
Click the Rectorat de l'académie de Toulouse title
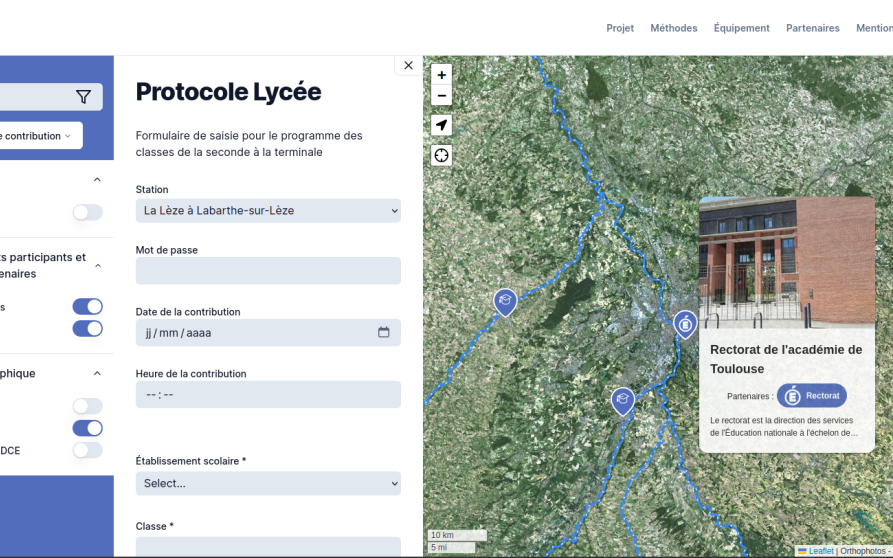tap(786, 359)
